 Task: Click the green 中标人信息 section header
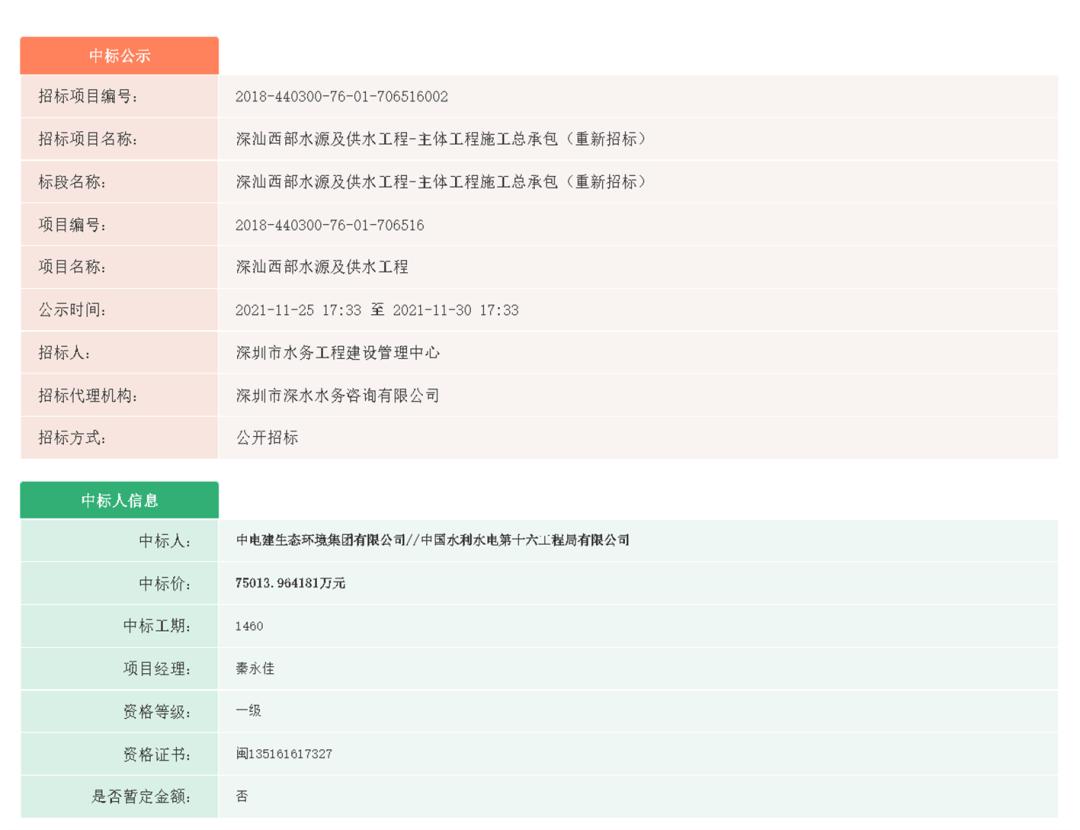click(119, 500)
